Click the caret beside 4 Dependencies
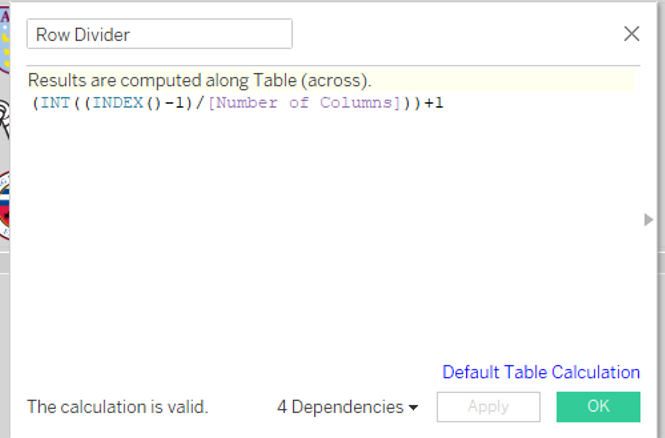The image size is (665, 438). point(413,408)
